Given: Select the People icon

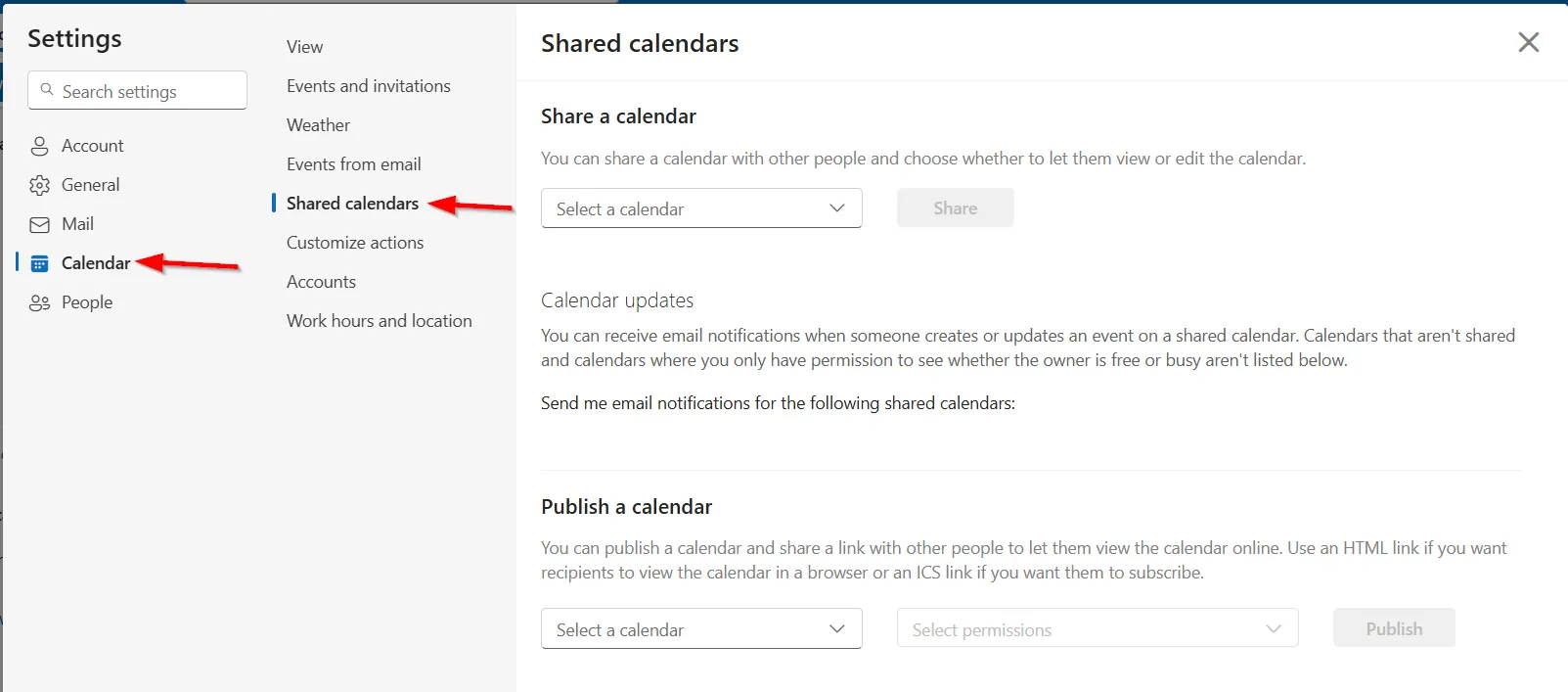Looking at the screenshot, I should coord(40,301).
